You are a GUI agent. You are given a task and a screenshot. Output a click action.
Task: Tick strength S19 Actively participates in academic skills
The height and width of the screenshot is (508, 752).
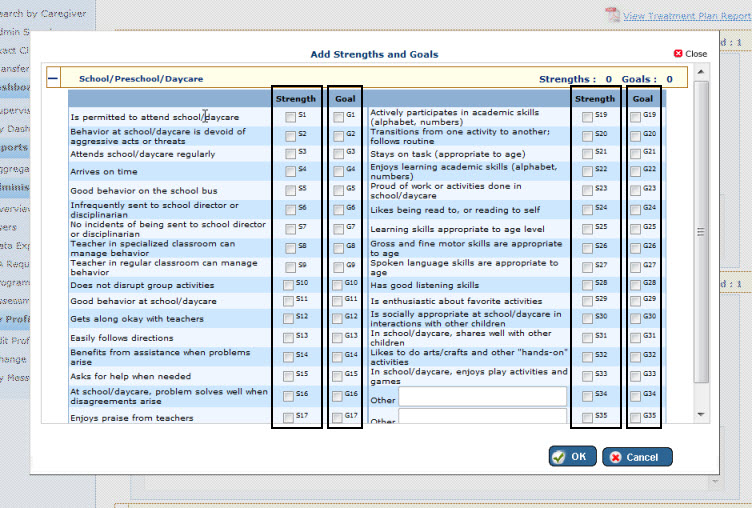588,117
